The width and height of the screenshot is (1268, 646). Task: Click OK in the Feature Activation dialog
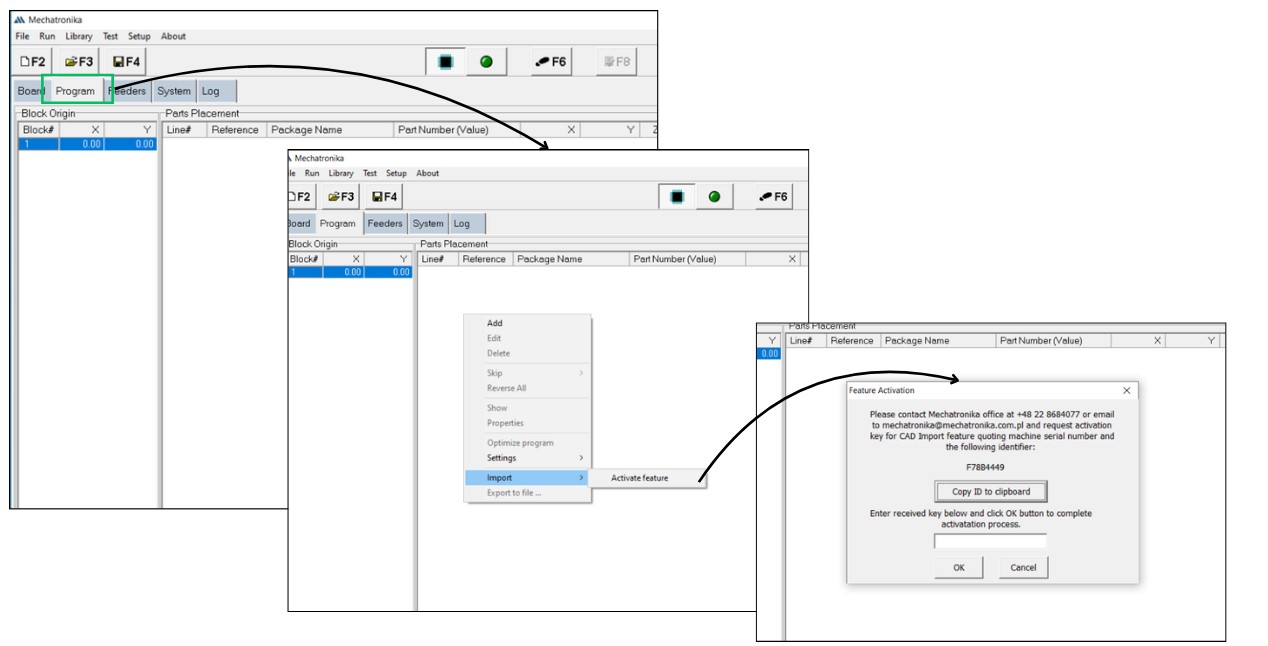pos(959,567)
